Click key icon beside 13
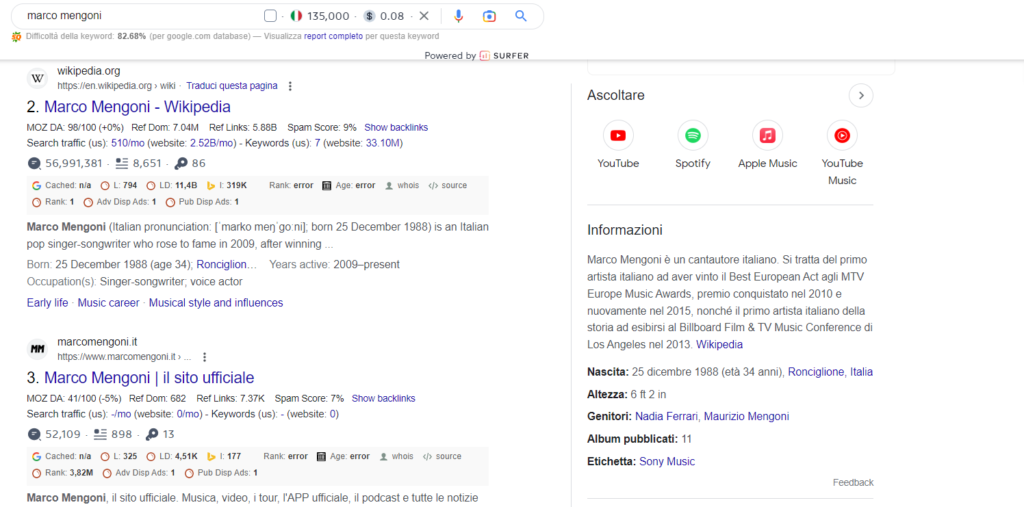1024x507 pixels. 152,434
